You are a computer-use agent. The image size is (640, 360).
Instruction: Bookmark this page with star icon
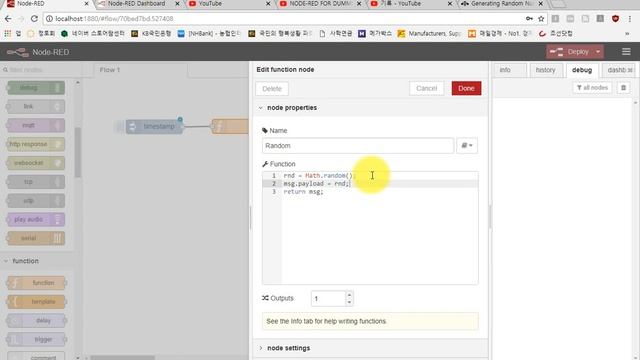(541, 19)
